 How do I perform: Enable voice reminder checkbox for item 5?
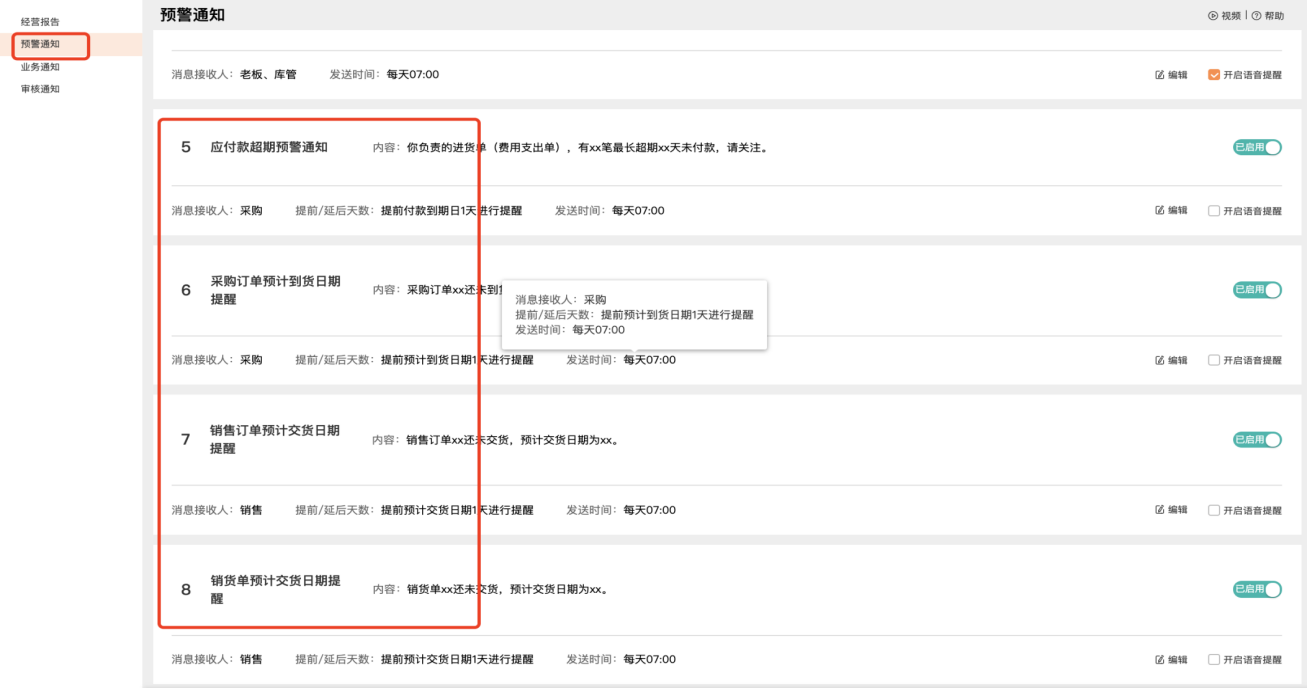[1214, 211]
